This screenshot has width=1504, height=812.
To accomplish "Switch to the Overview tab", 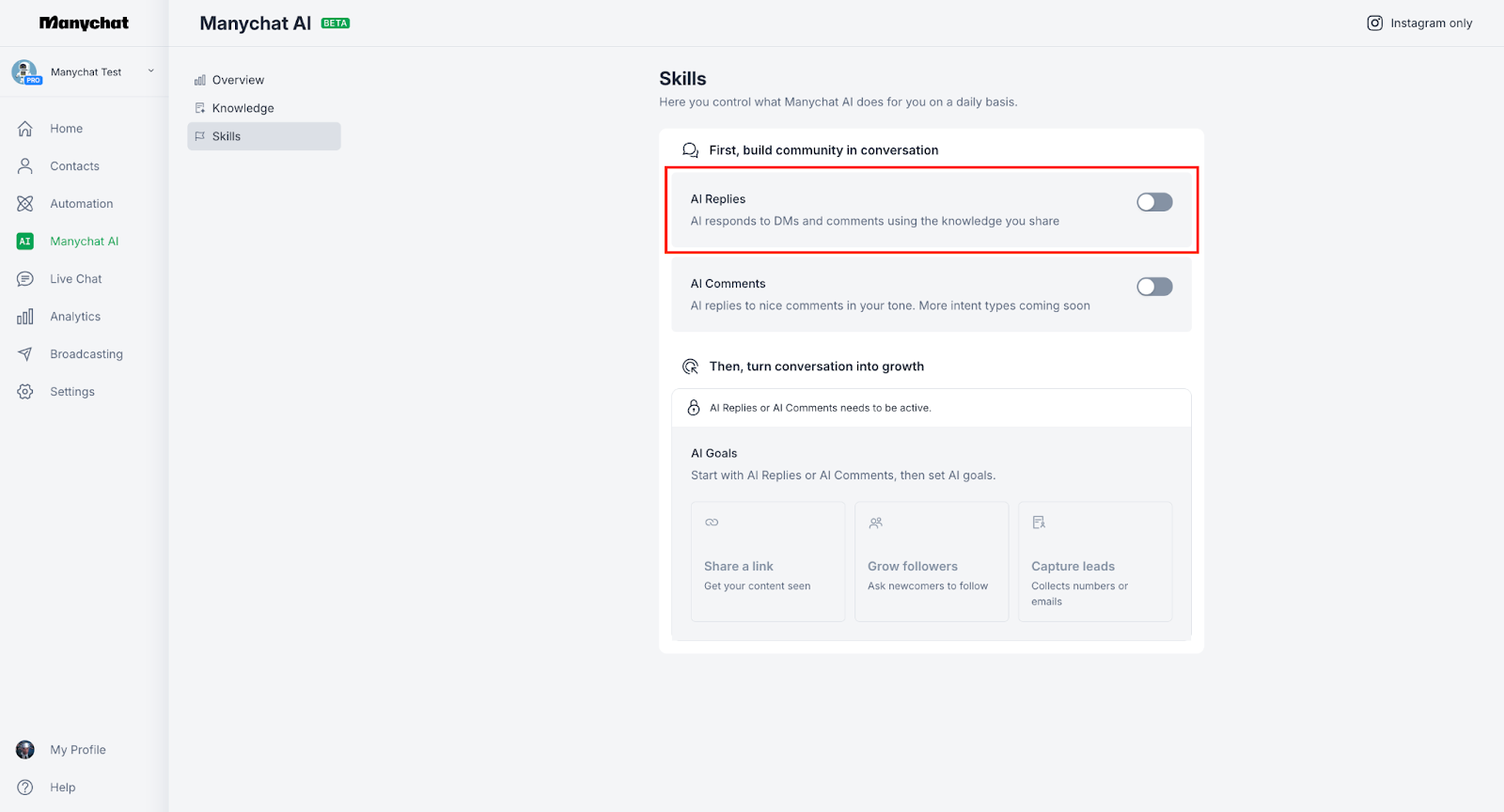I will 238,80.
